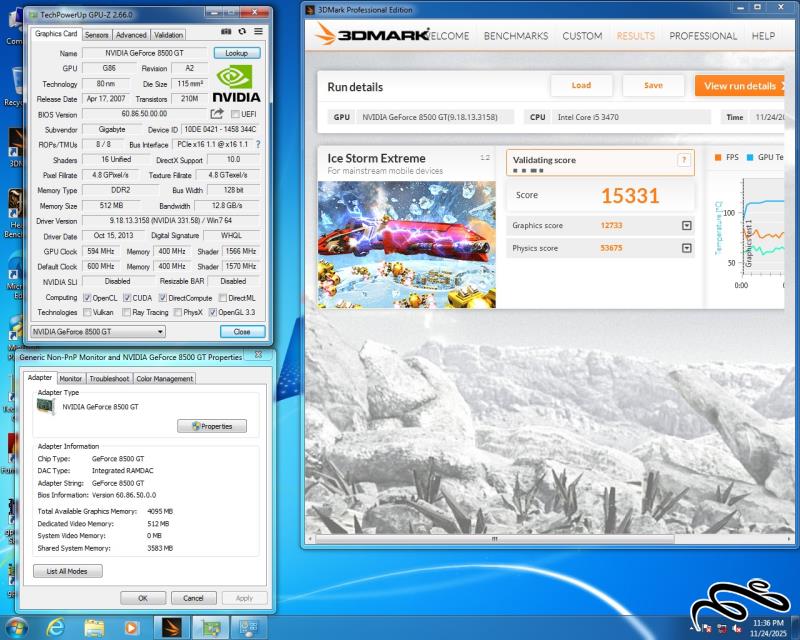Screen dimensions: 800x640
Task: Open the GPU selection dropdown in GPU-Z
Action: point(98,331)
